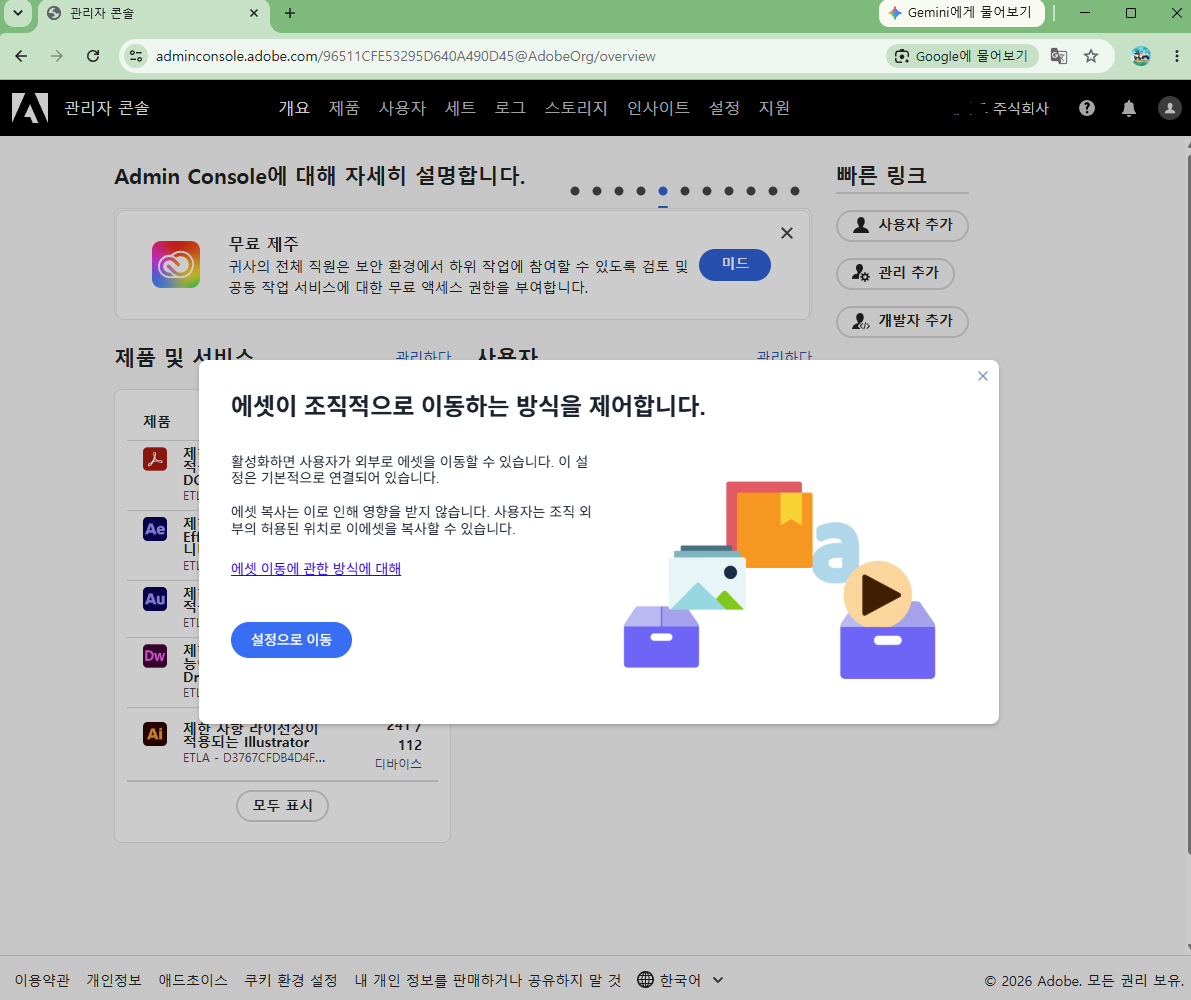This screenshot has width=1191, height=1000.
Task: Open the 인사이트 nav tab
Action: click(x=659, y=108)
